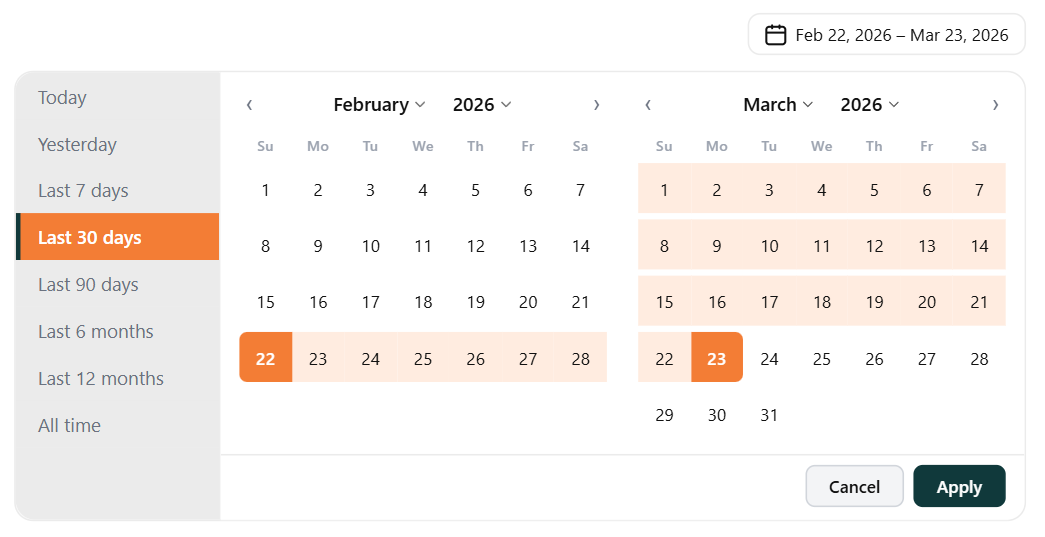Select the Today preset
1045x537 pixels.
pyautogui.click(x=62, y=98)
